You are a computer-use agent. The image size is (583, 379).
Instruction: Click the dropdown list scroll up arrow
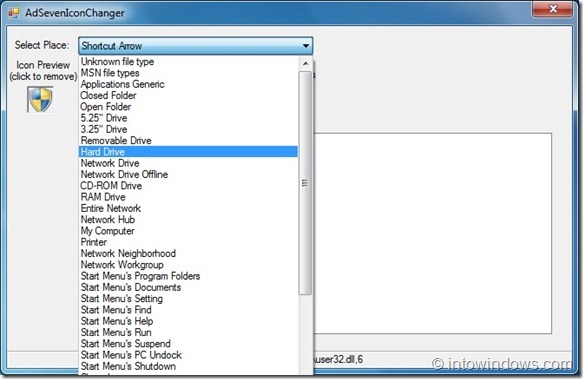tap(305, 63)
